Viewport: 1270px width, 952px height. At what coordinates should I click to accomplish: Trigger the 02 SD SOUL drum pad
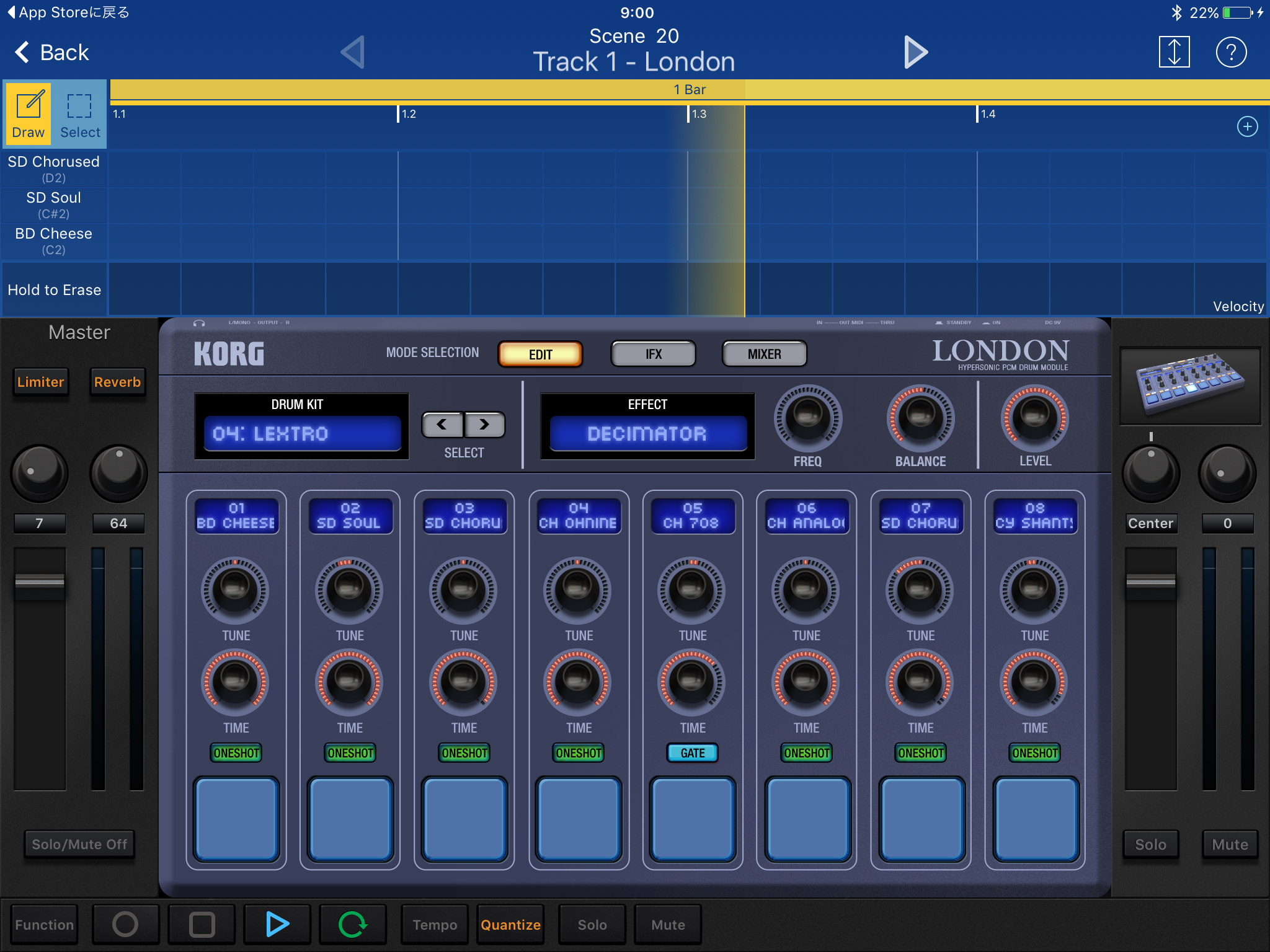350,818
